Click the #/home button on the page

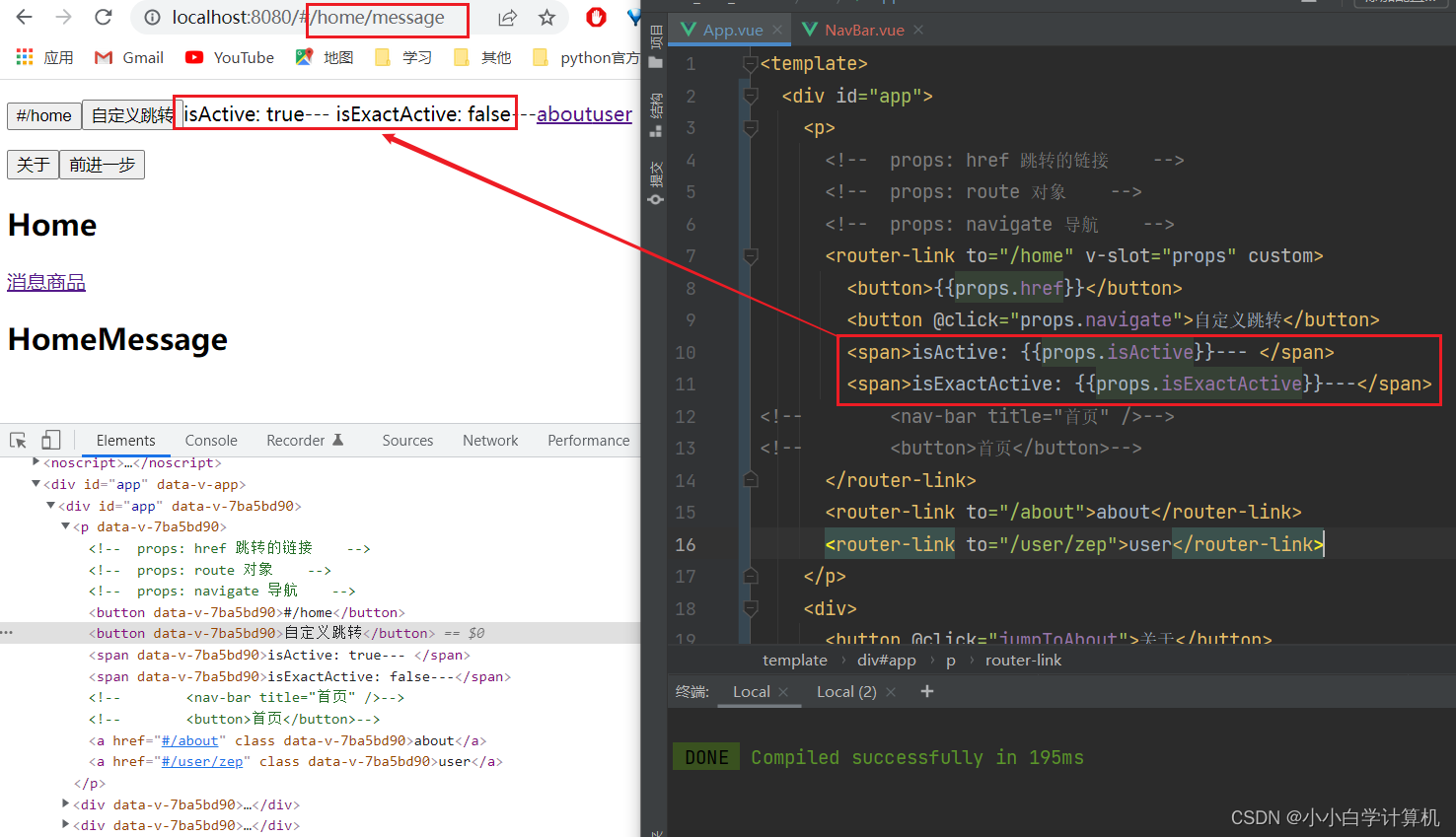point(44,115)
